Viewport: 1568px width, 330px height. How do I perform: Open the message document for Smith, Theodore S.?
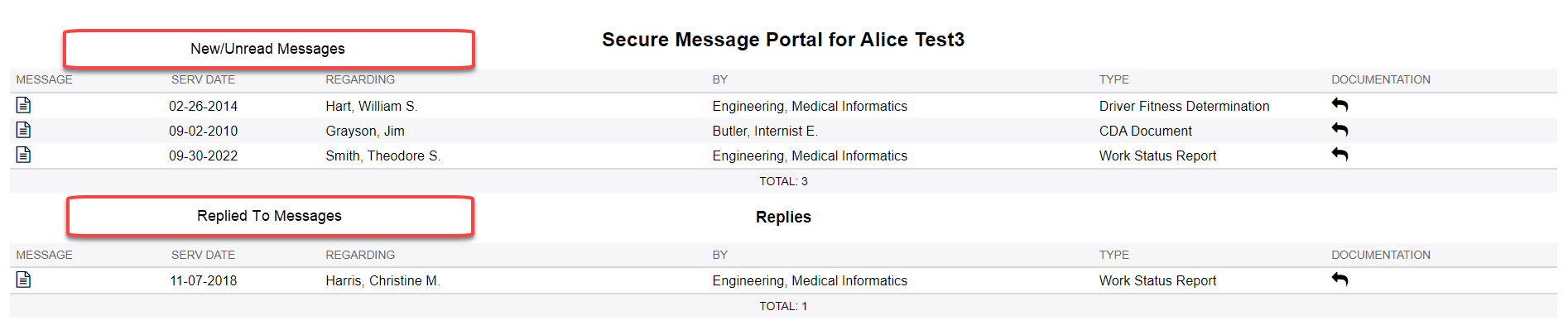[x=23, y=155]
